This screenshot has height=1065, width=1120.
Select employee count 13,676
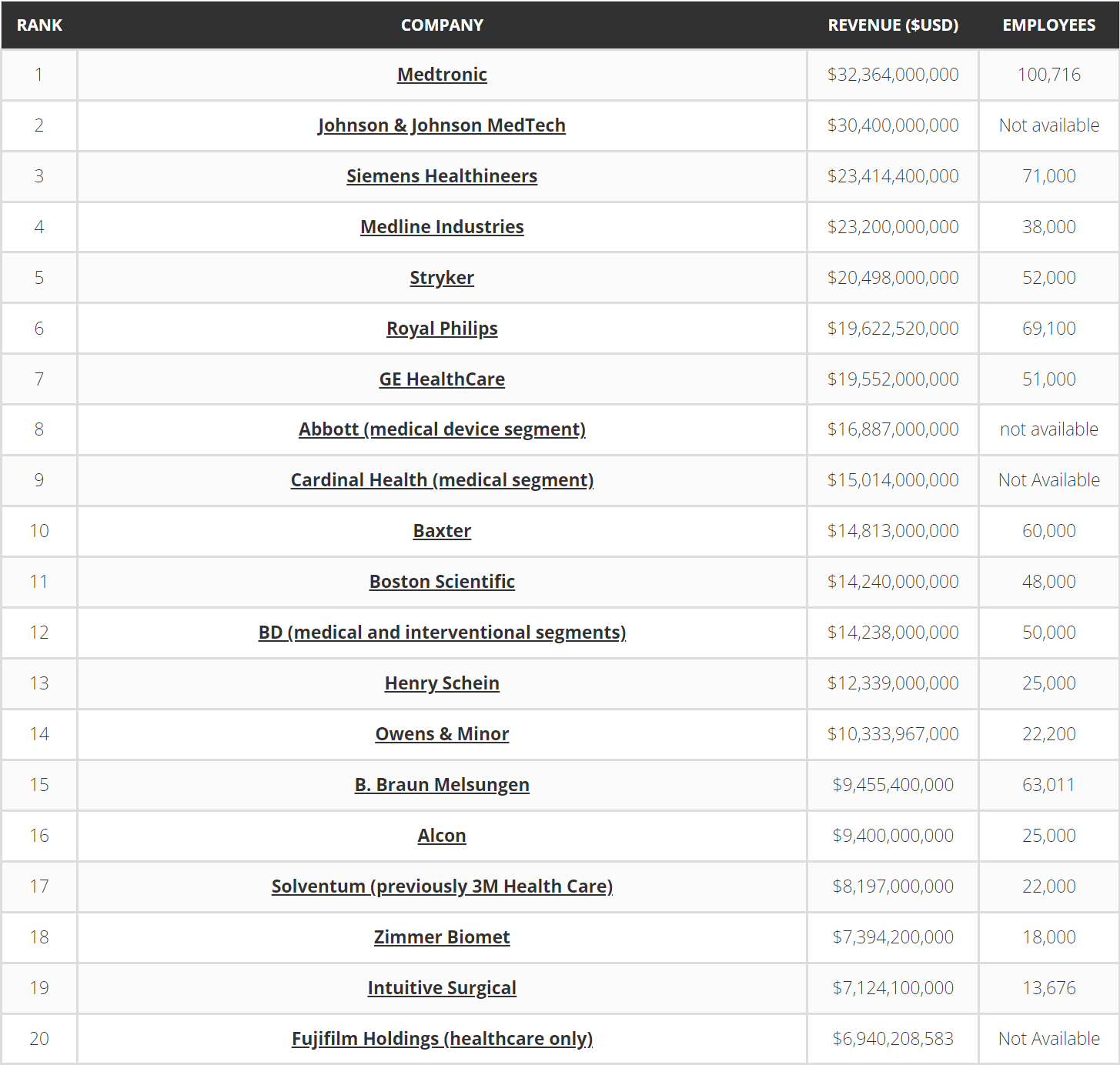click(x=1049, y=988)
